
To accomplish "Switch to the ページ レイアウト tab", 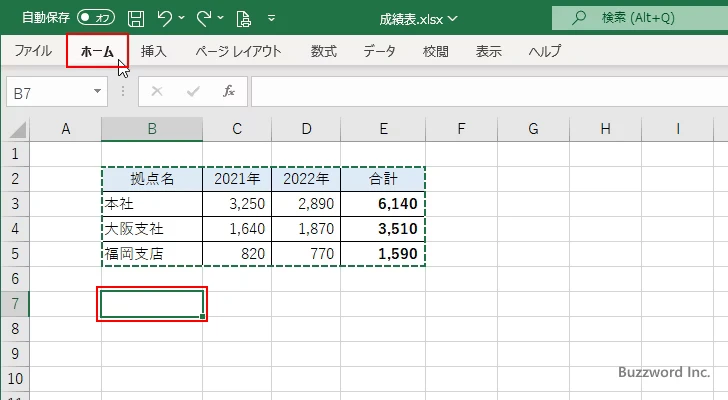I will tap(238, 51).
